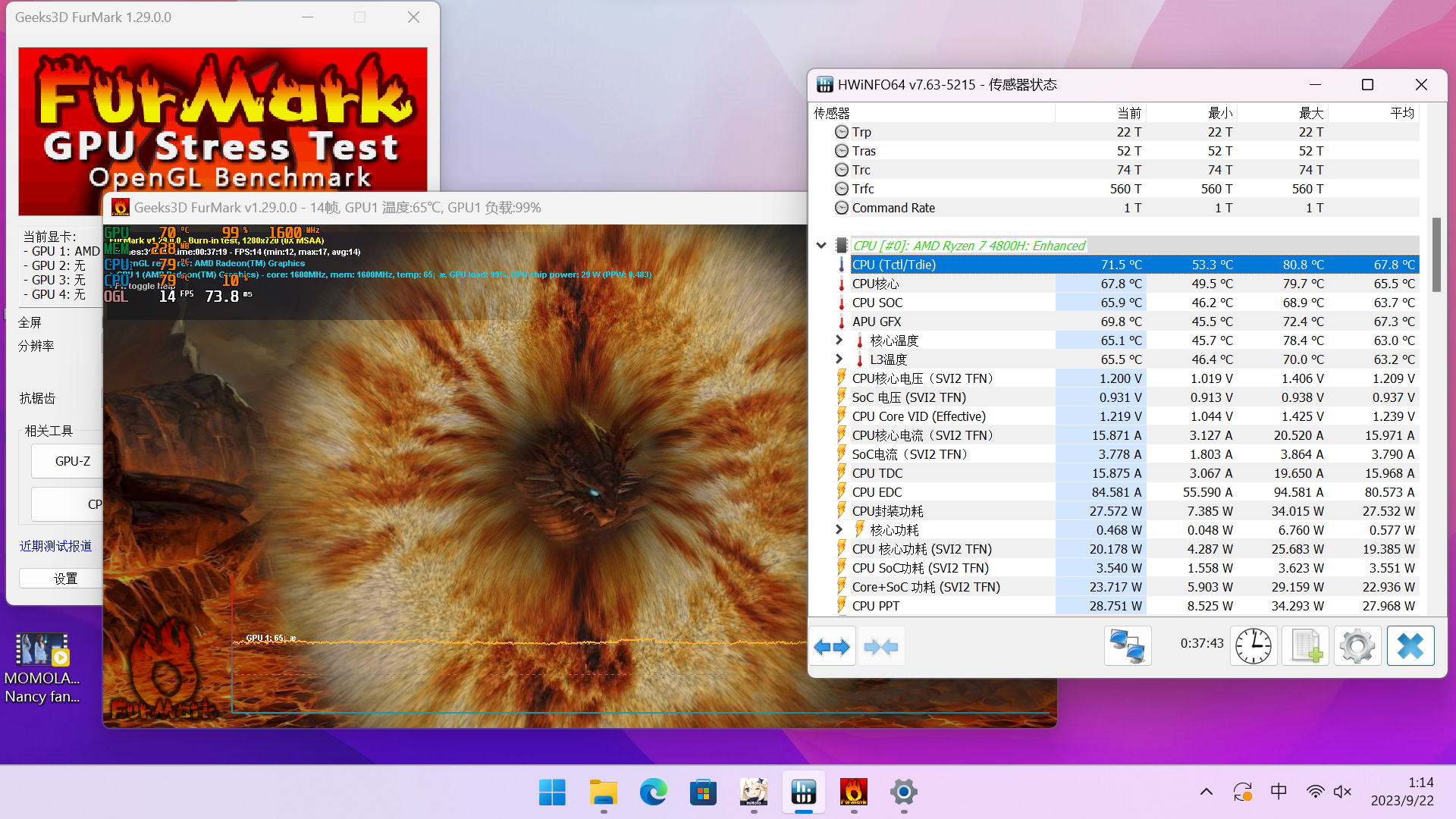Screen dimensions: 1456x819
Task: Select the CPU SOC row
Action: pos(1127,303)
